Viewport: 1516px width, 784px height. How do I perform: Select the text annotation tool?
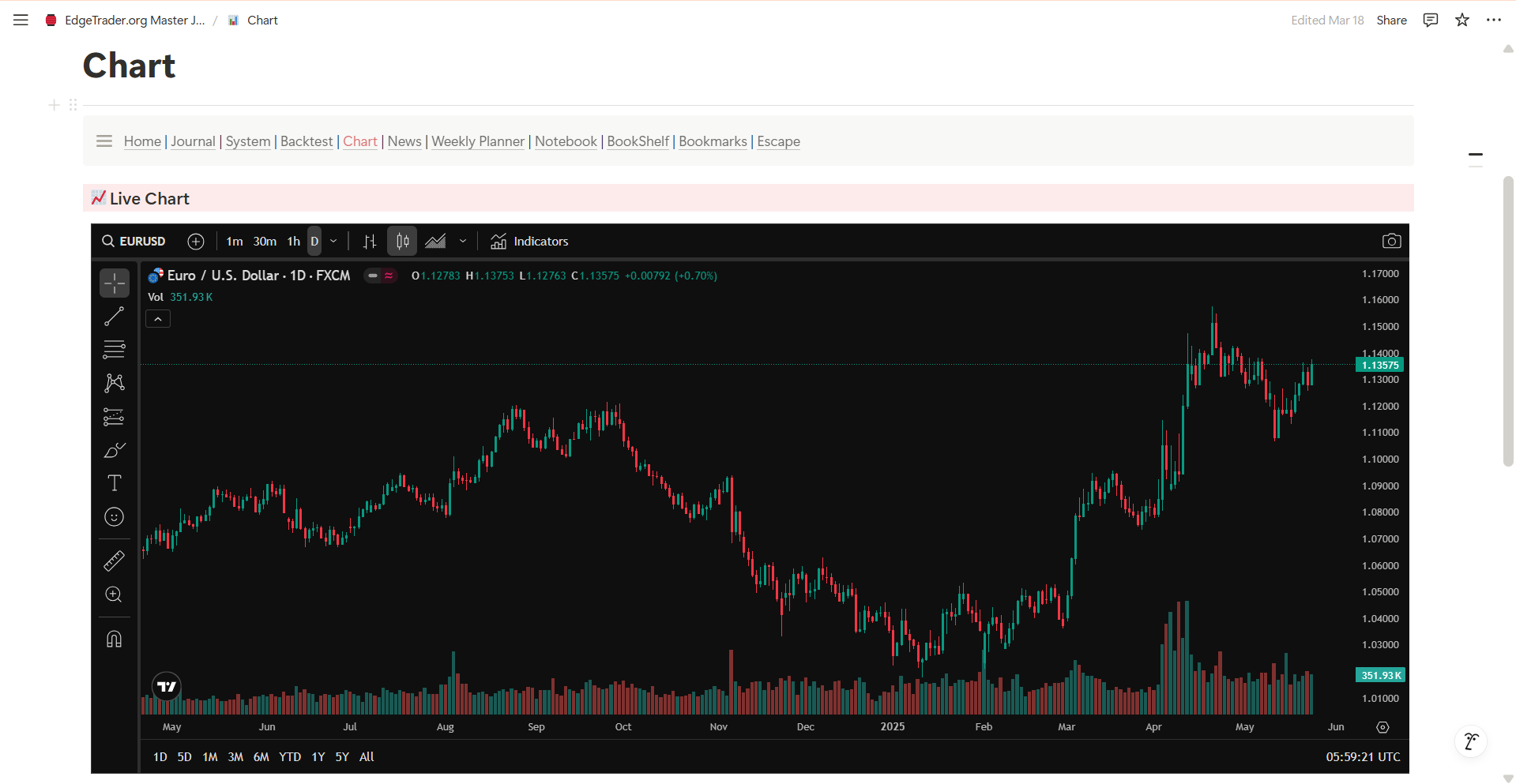(x=114, y=482)
